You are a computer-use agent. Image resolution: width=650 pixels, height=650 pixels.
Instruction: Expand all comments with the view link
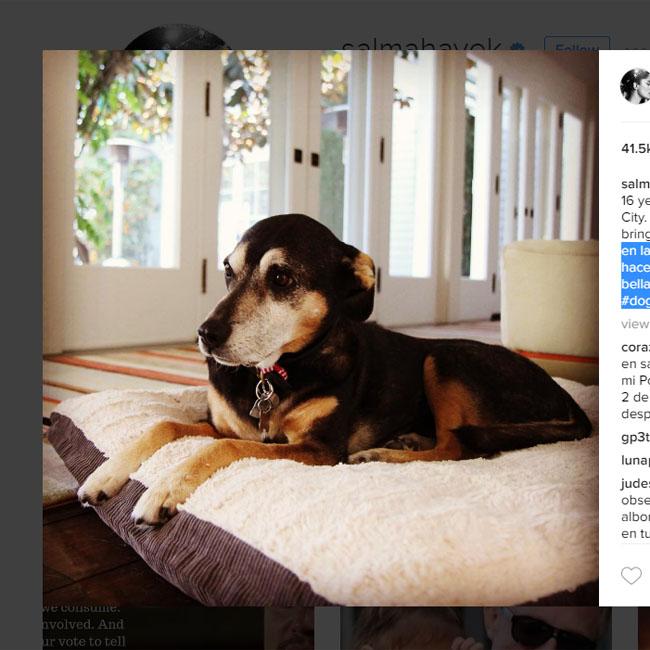click(x=635, y=324)
